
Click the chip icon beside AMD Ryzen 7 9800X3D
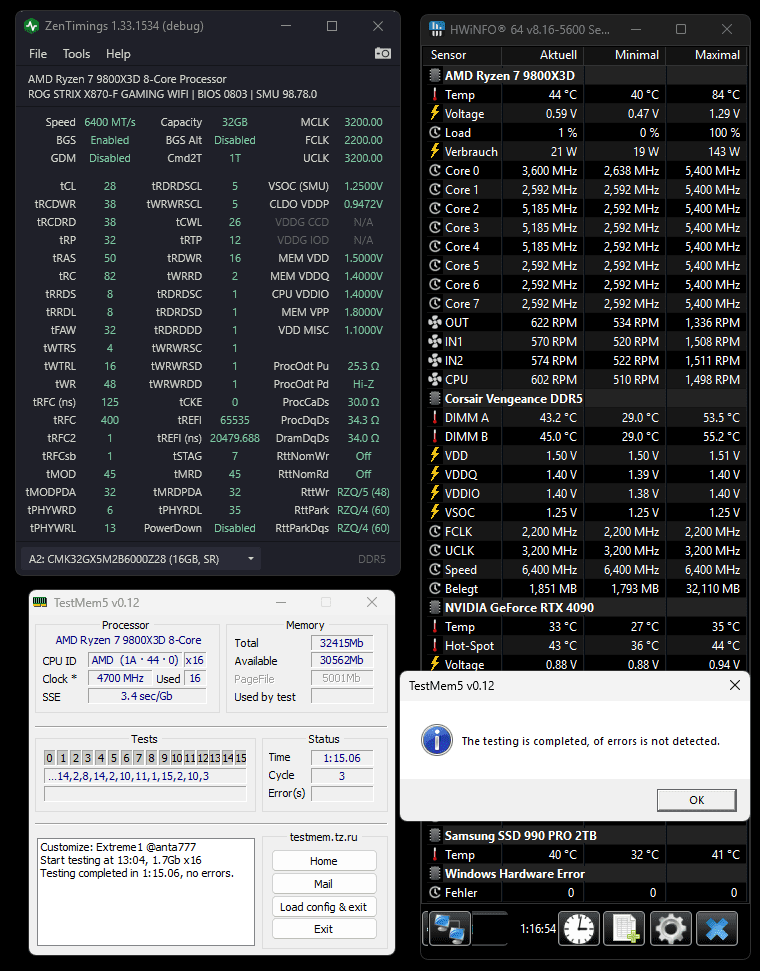coord(435,76)
